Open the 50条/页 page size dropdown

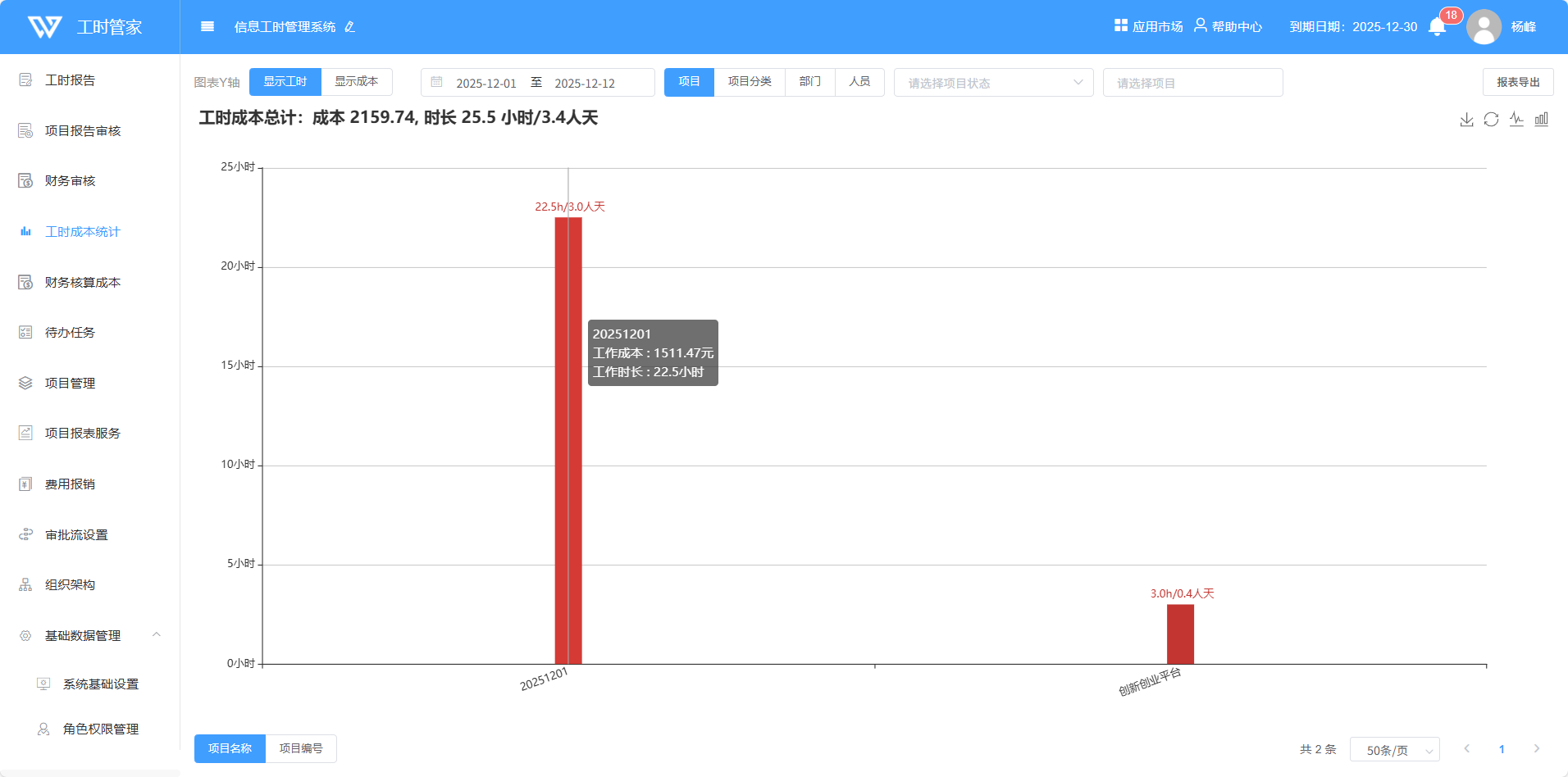pyautogui.click(x=1394, y=750)
